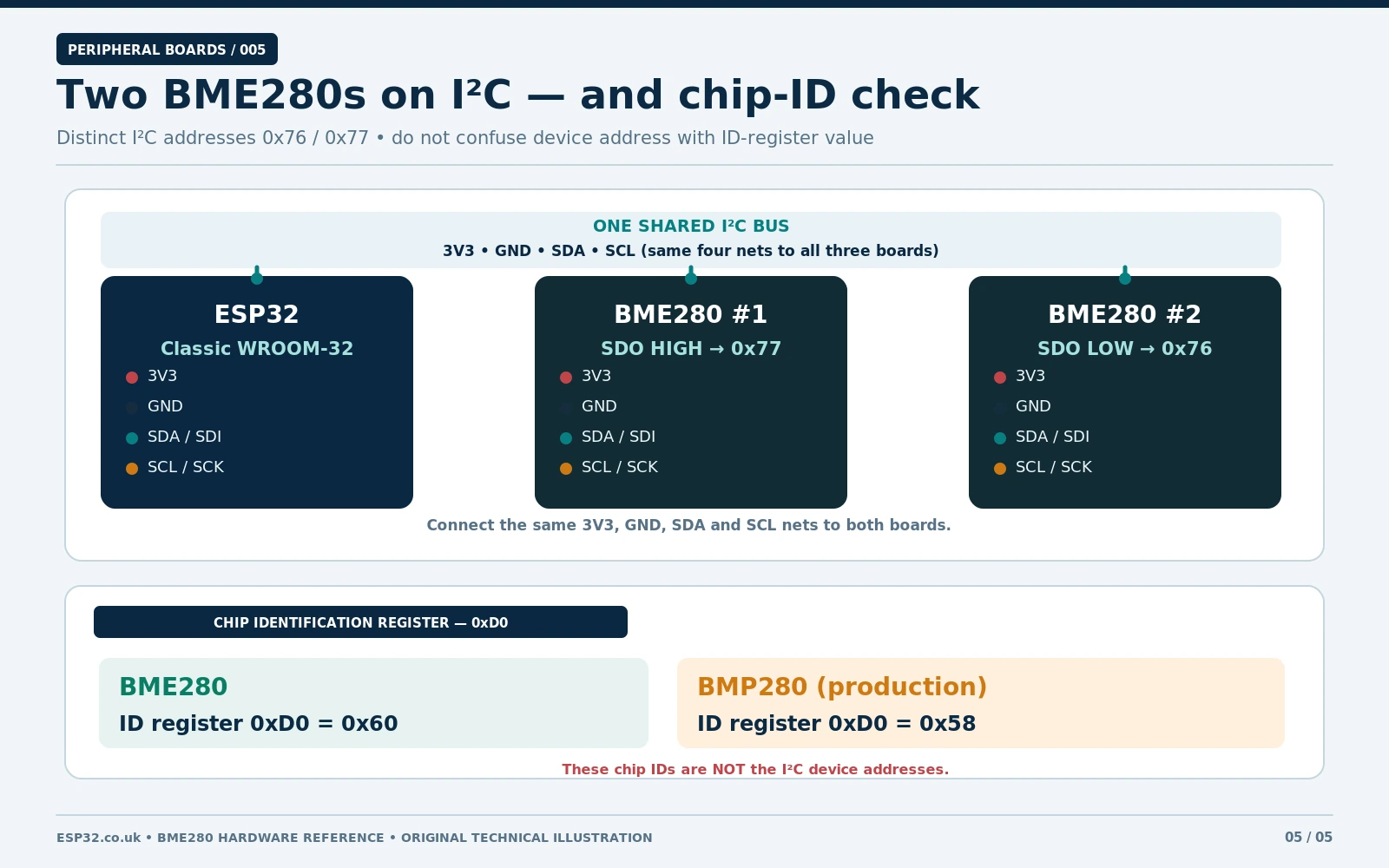Select the teal SDA dot on BME280 #1
The image size is (1389, 868).
[x=566, y=438]
